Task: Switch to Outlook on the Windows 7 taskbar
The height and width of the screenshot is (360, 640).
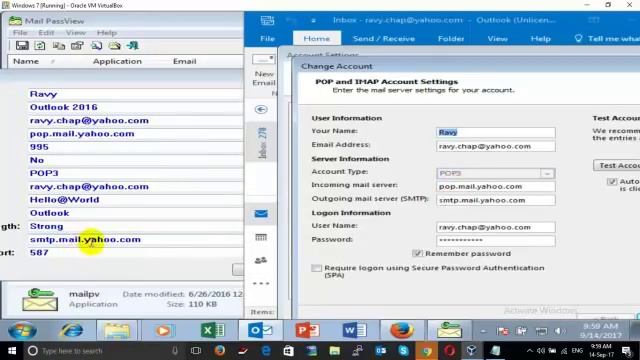Action: 260,330
